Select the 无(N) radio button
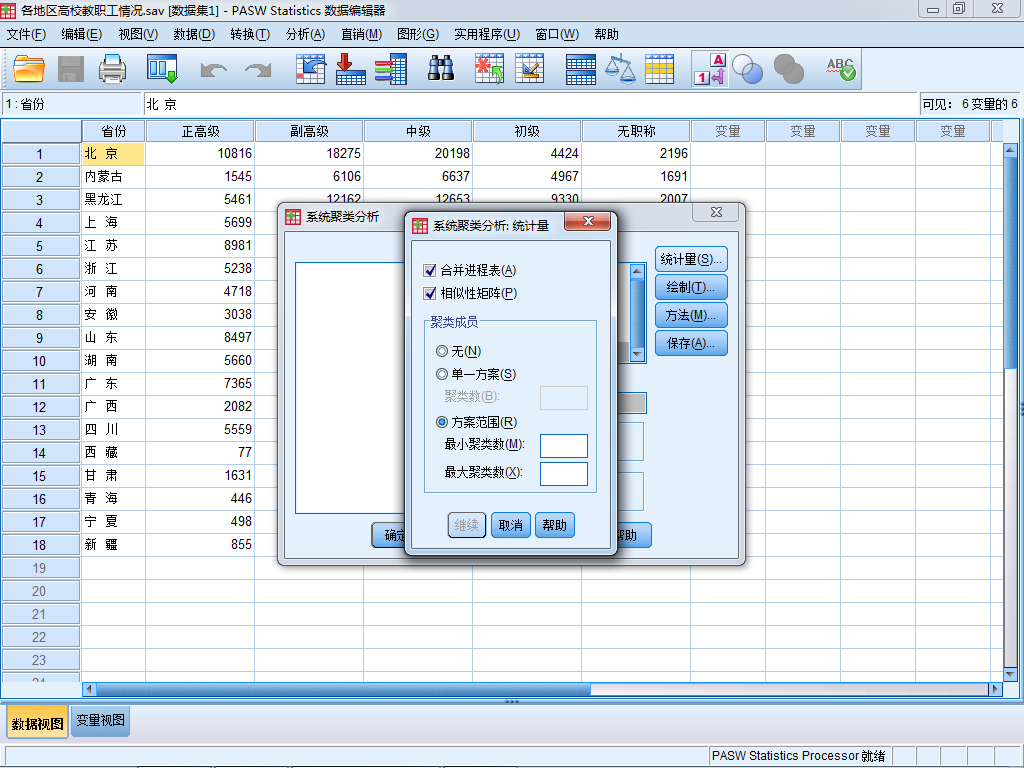Screen dimensions: 1024x768 click(441, 351)
